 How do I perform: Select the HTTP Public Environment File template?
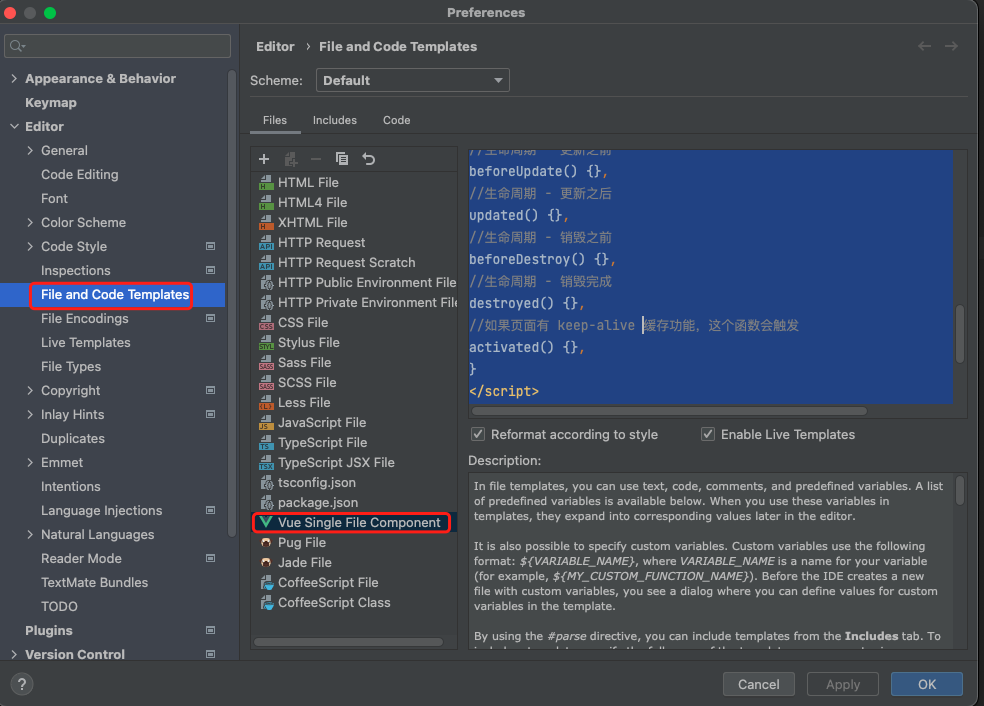(x=353, y=283)
